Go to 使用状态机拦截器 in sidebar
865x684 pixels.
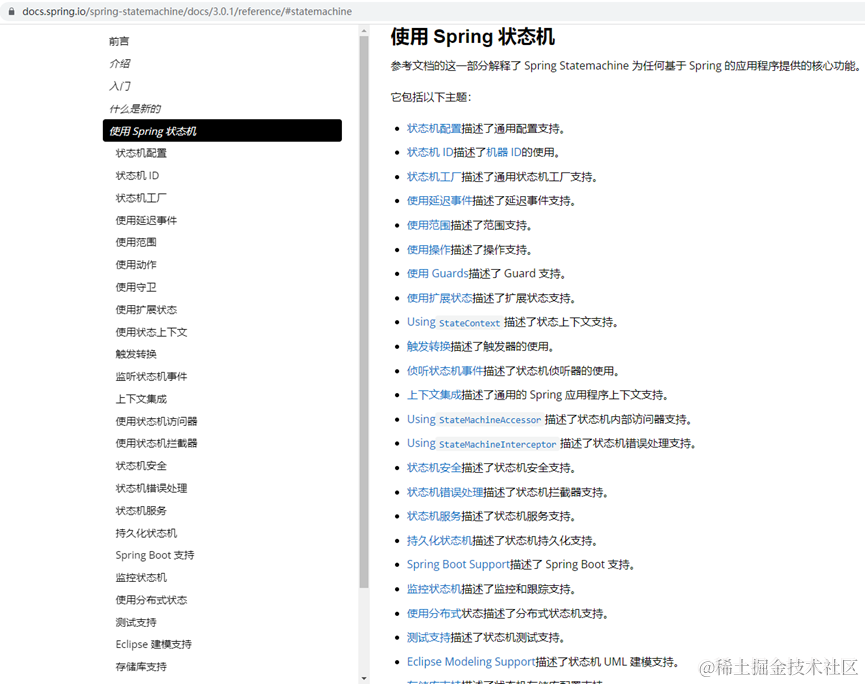156,443
